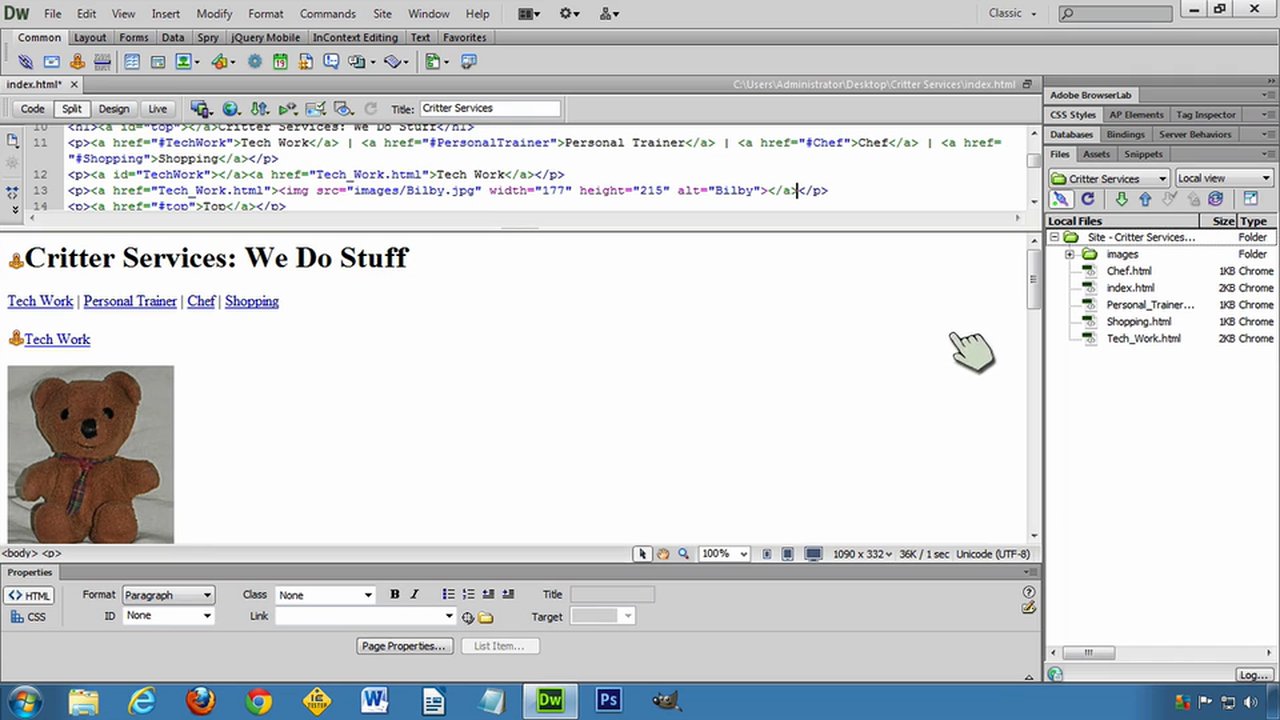Expand the images folder in Files panel
The image size is (1280, 720).
1070,254
